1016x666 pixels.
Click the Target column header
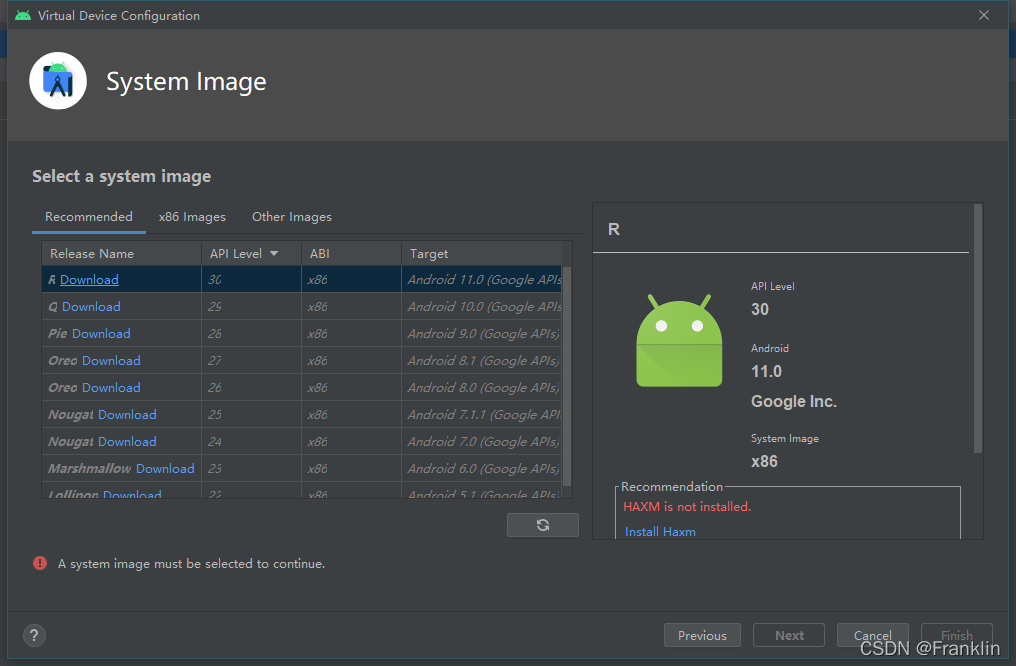(481, 253)
